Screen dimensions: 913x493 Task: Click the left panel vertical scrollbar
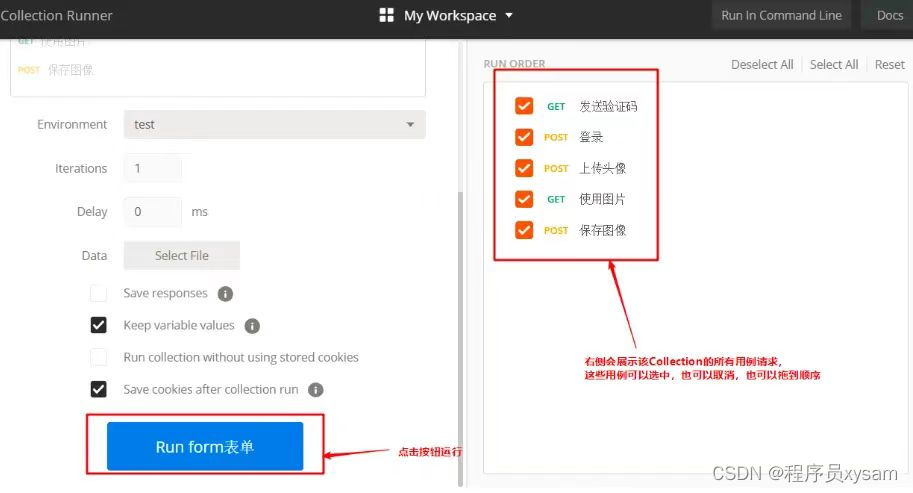[460, 338]
